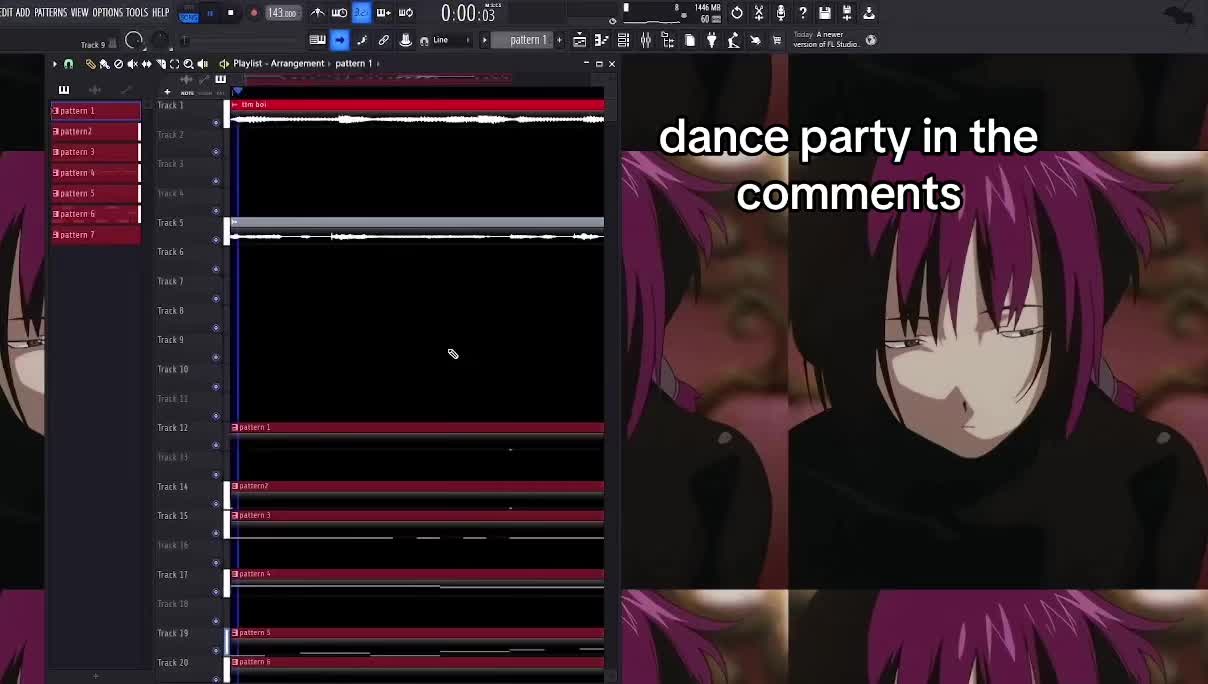
Task: Toggle the 3-2-1 countdown before recording
Action: [361, 13]
